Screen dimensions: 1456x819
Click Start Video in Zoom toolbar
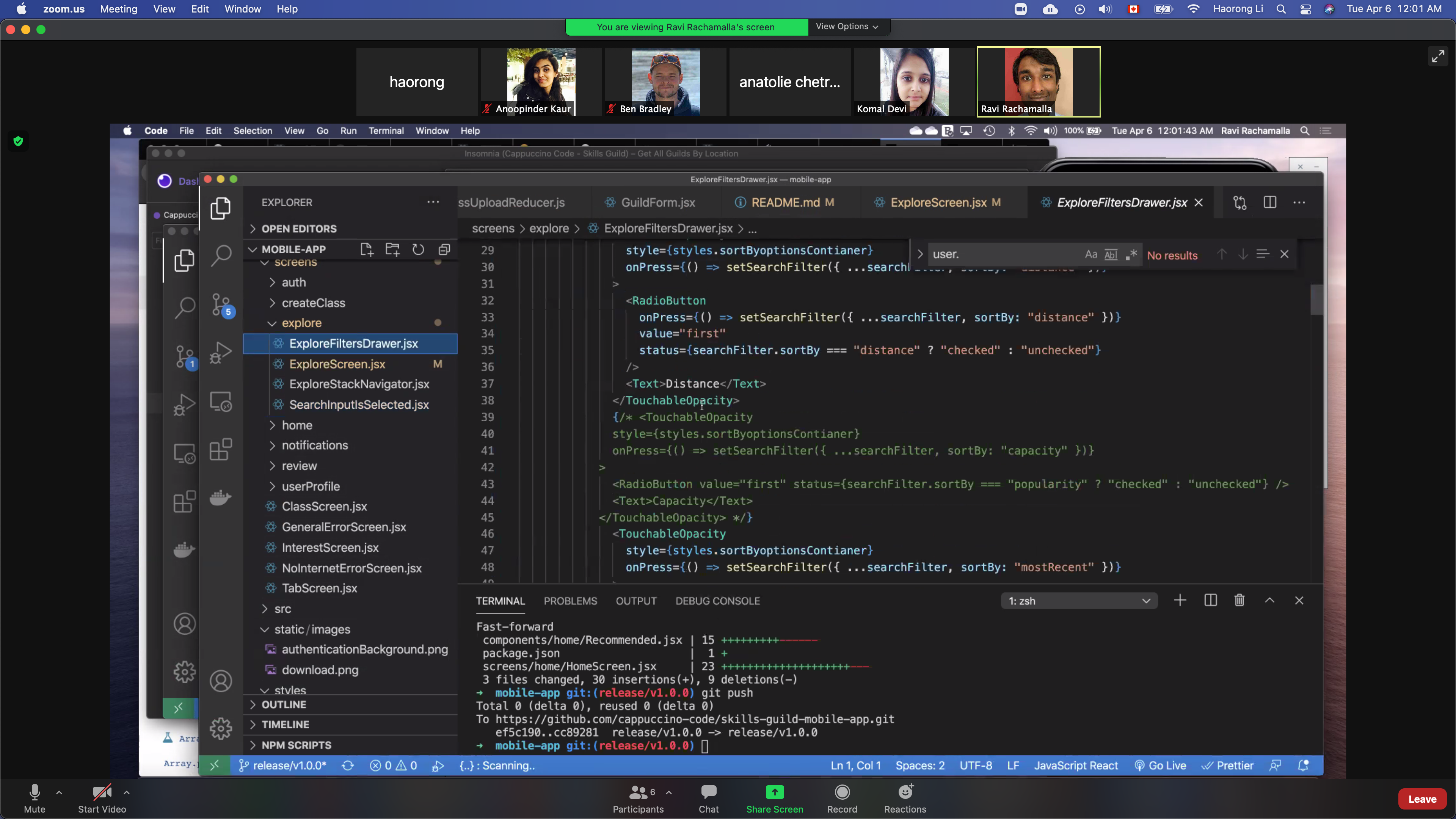(x=102, y=799)
